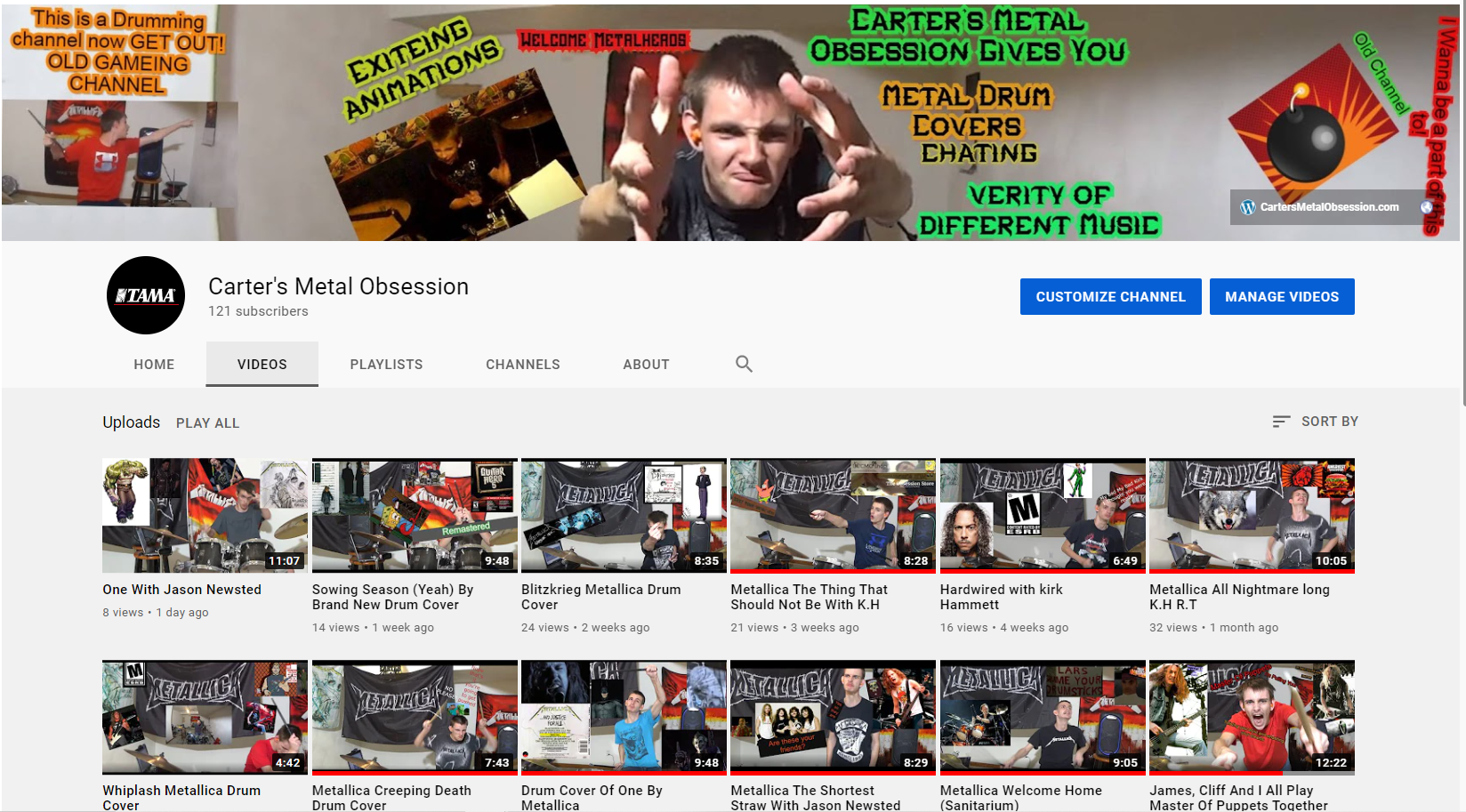Click "8 views • 1 day ago" text

(x=156, y=613)
